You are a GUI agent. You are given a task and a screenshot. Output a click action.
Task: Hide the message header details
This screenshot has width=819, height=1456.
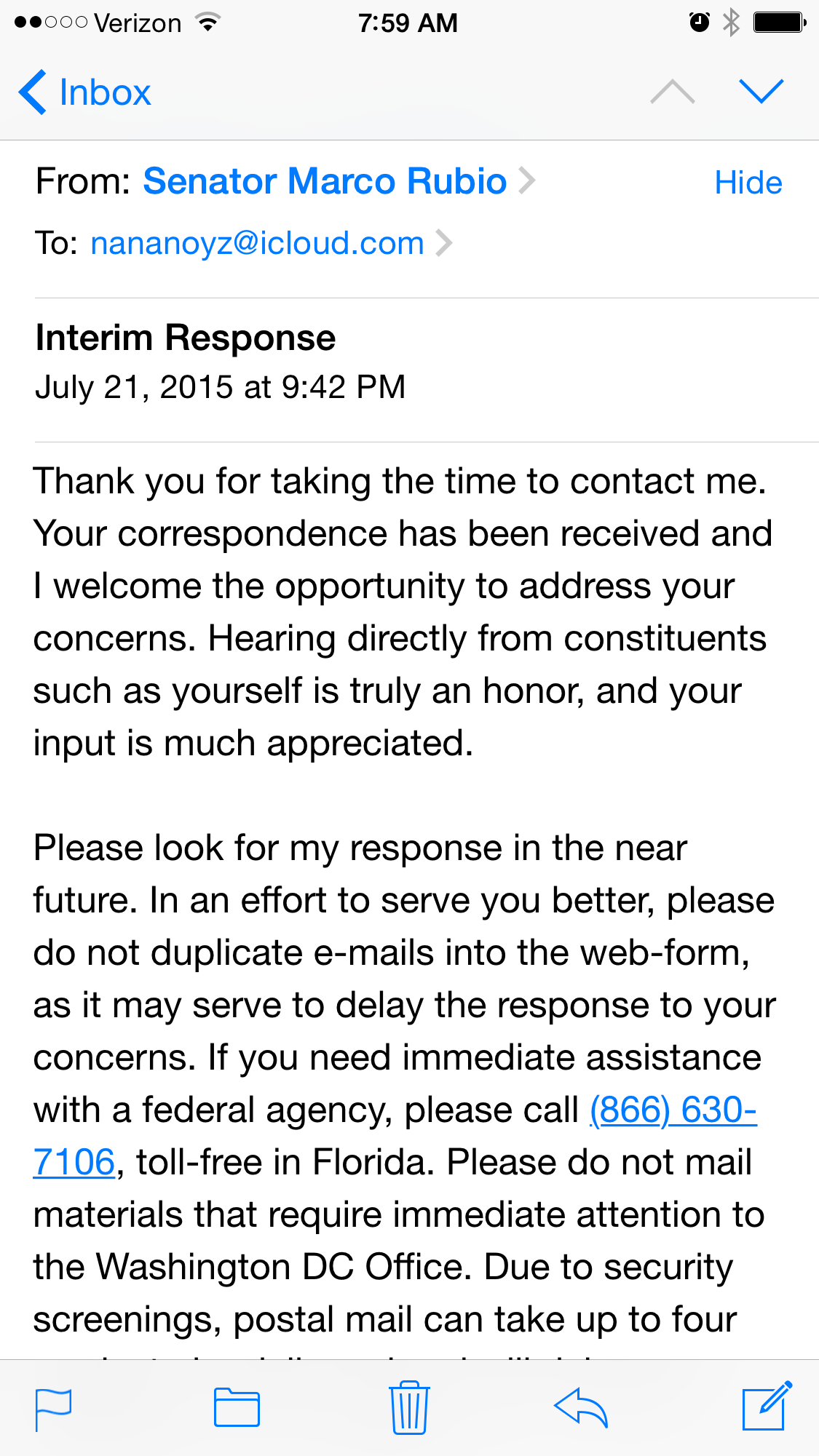click(x=748, y=183)
